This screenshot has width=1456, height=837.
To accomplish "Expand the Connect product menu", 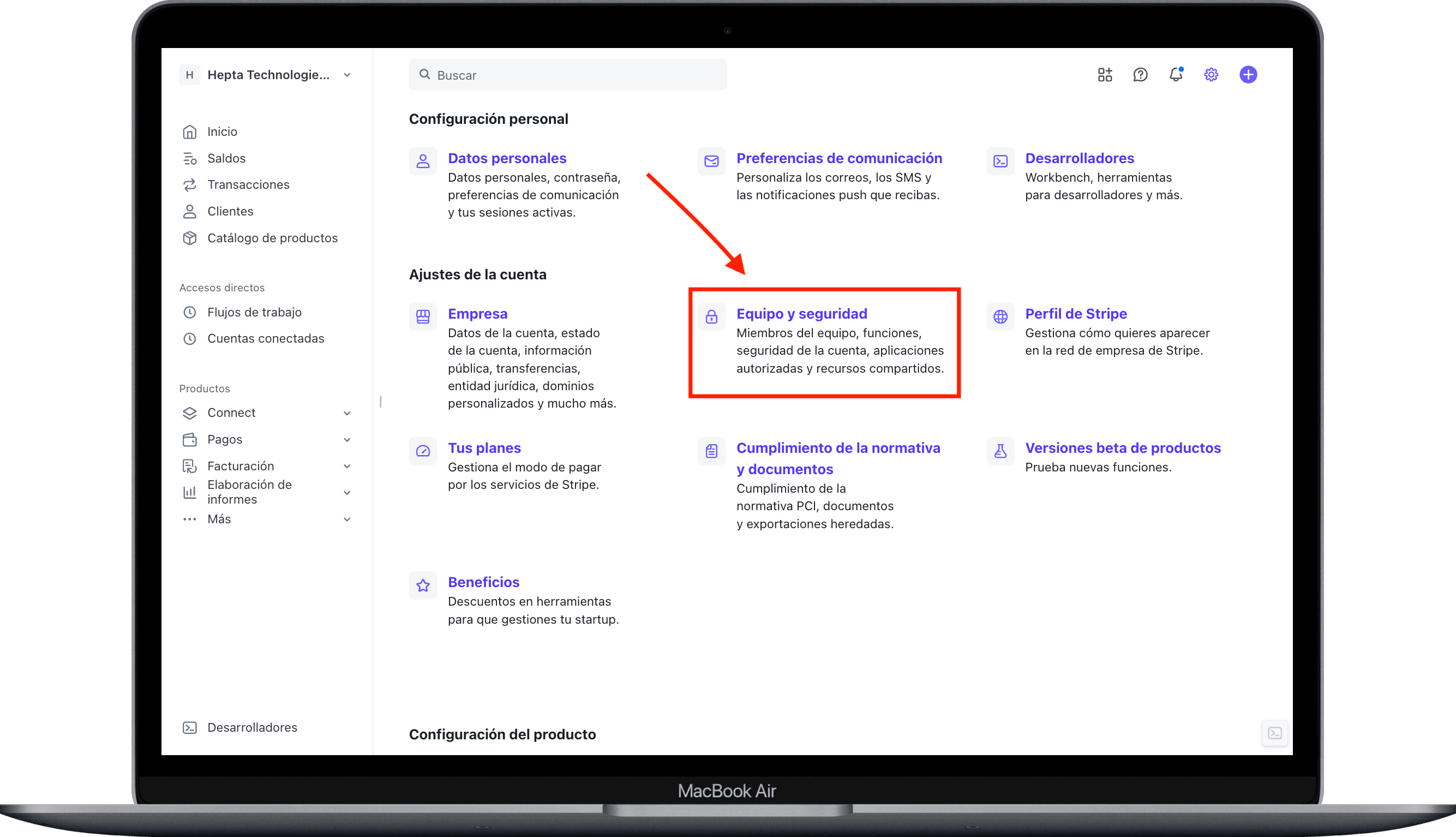I will click(x=346, y=412).
